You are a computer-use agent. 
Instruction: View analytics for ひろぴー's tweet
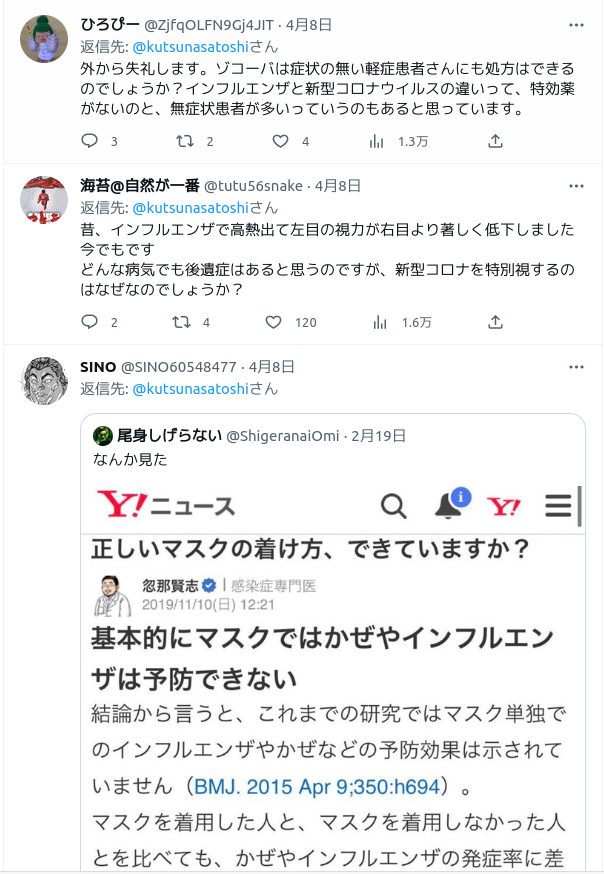pyautogui.click(x=377, y=142)
